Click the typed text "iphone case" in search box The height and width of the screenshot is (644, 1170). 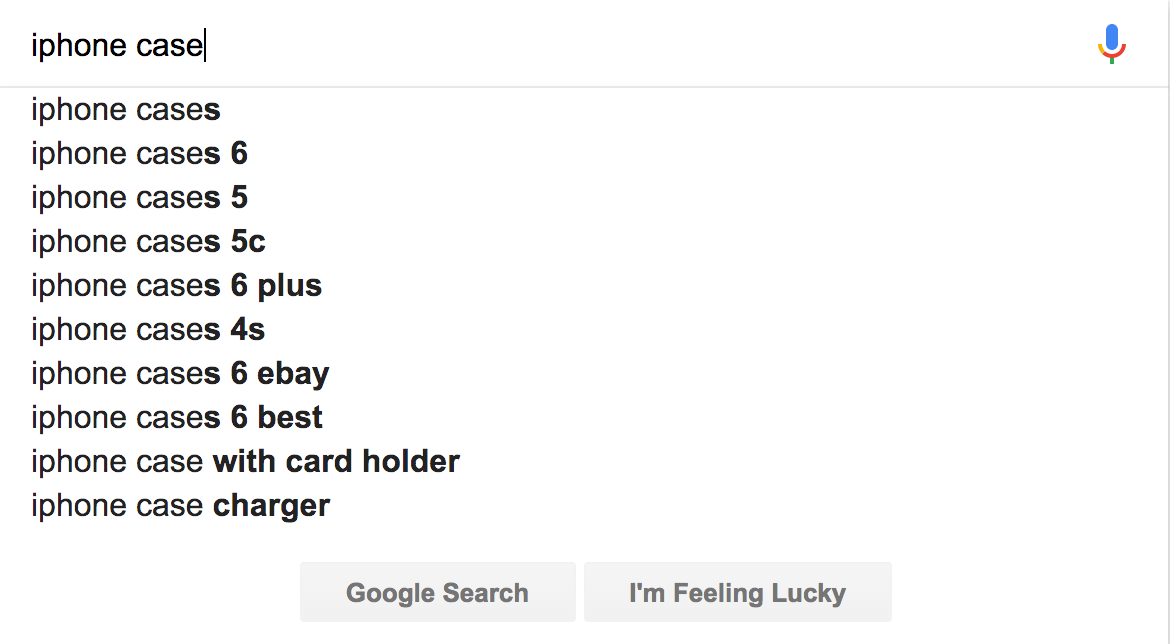[117, 46]
